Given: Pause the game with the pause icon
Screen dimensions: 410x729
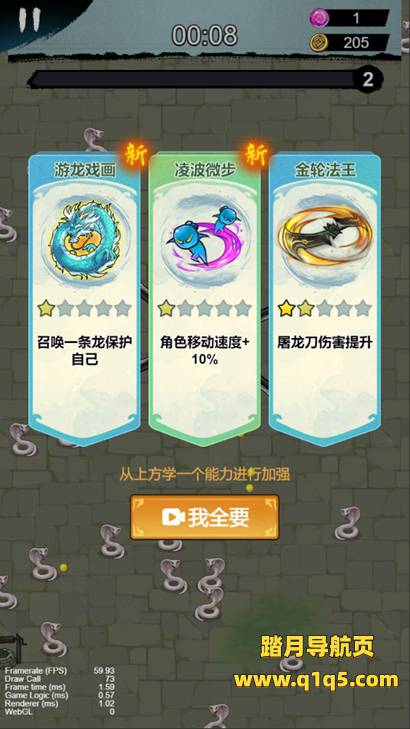Looking at the screenshot, I should [x=29, y=20].
